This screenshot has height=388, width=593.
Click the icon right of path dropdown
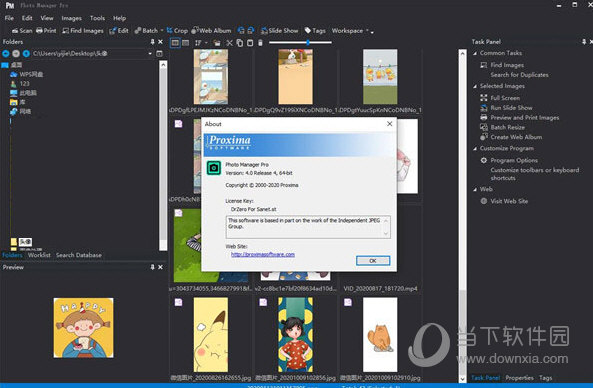coord(159,53)
